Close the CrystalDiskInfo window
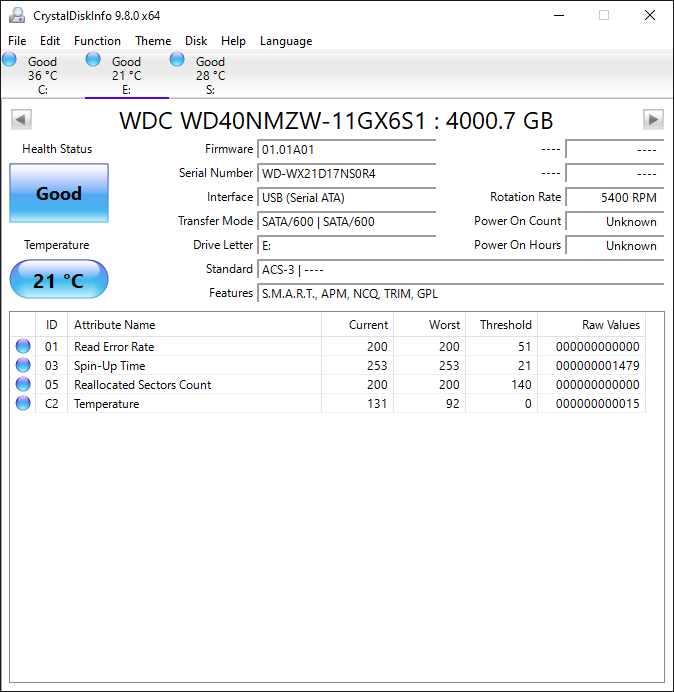 (x=650, y=15)
